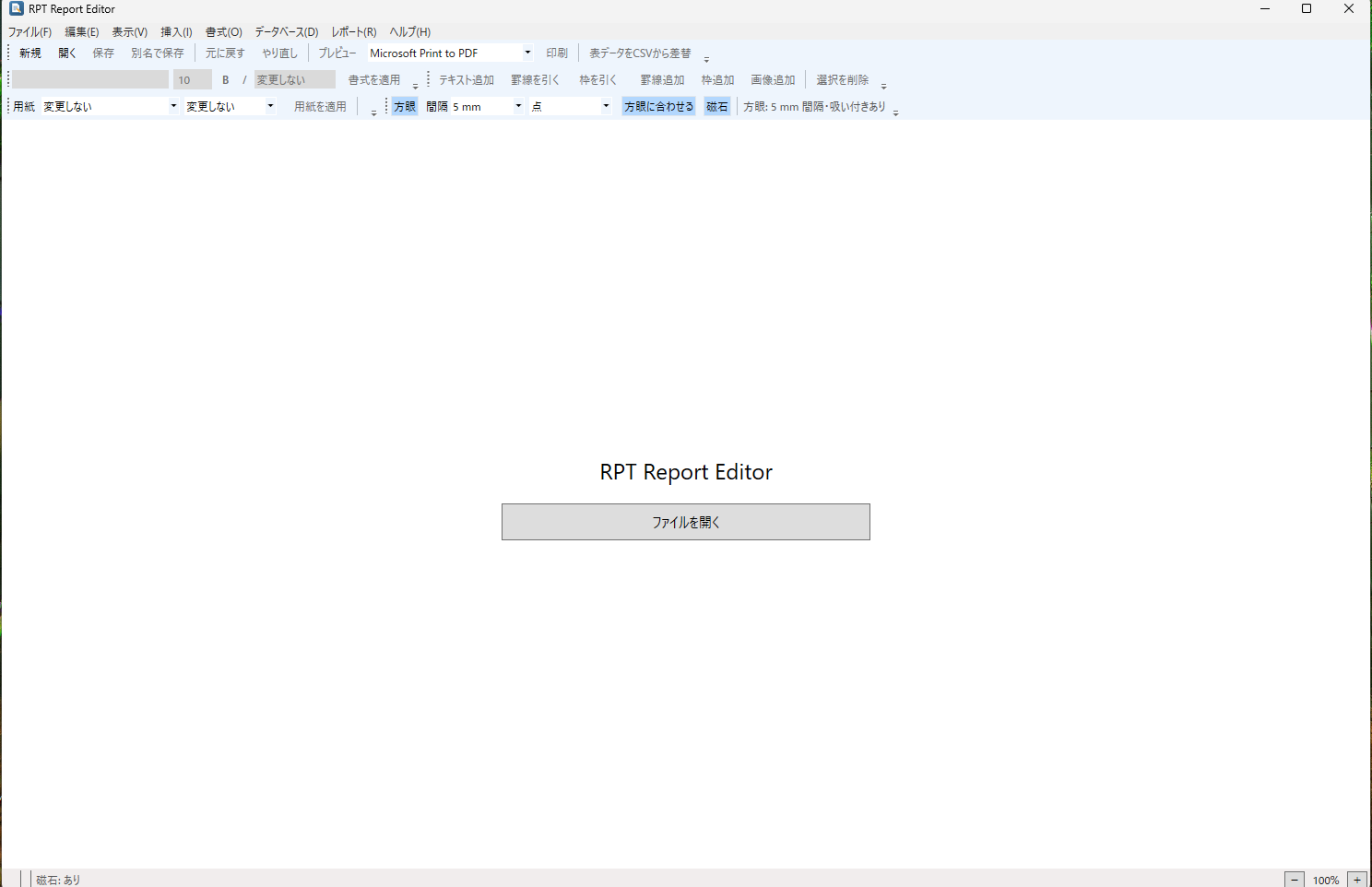Click the やり直し redo button
Screen dimensions: 1372x887
[x=280, y=53]
